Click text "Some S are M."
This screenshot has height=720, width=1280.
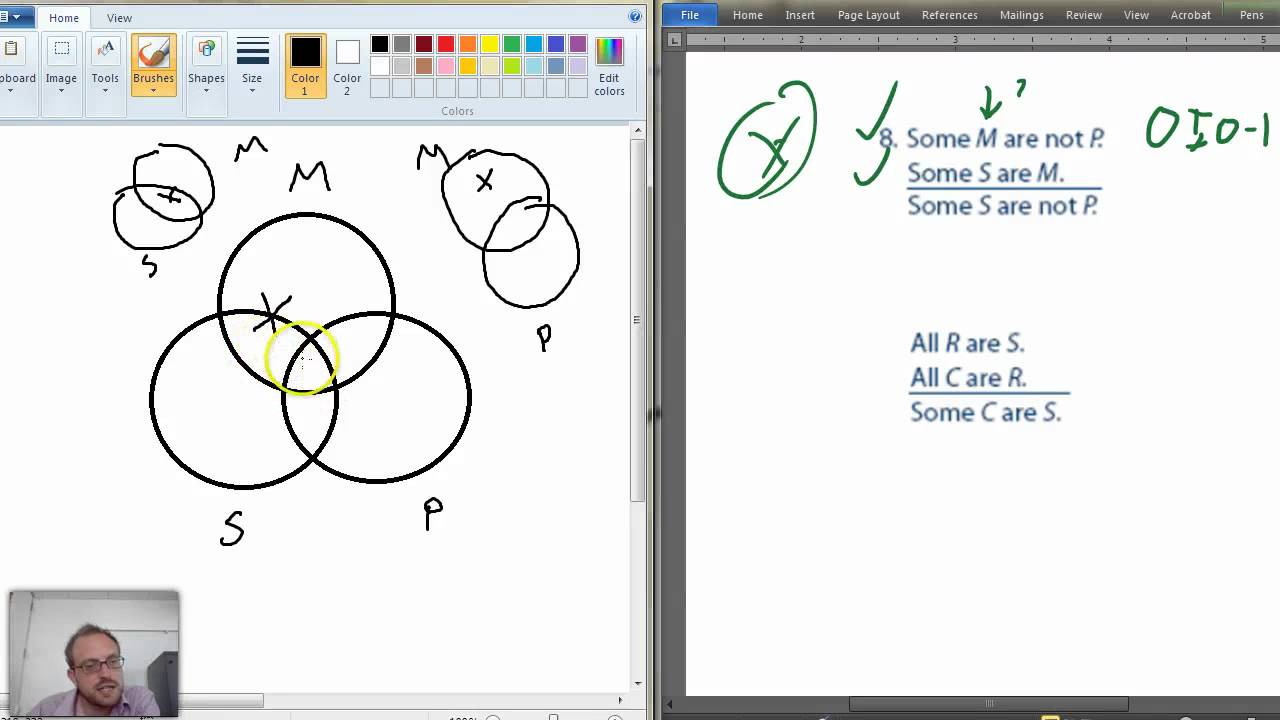pyautogui.click(x=985, y=173)
